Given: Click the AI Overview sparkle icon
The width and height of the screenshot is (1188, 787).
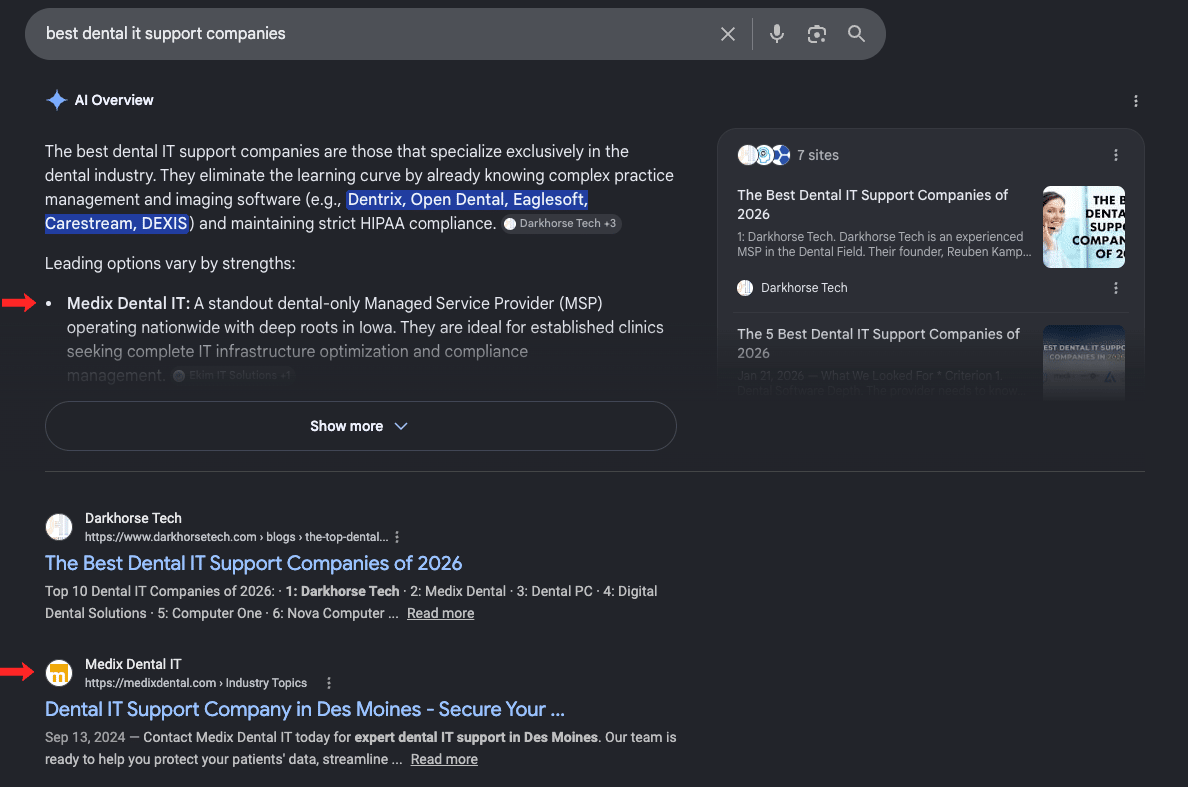Looking at the screenshot, I should pyautogui.click(x=56, y=100).
